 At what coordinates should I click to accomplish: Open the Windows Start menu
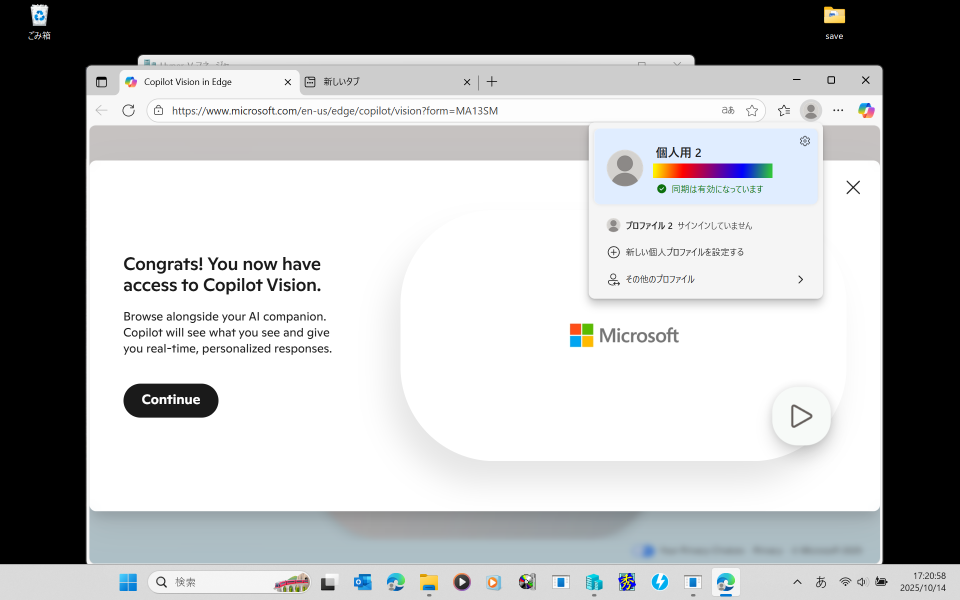pos(128,582)
